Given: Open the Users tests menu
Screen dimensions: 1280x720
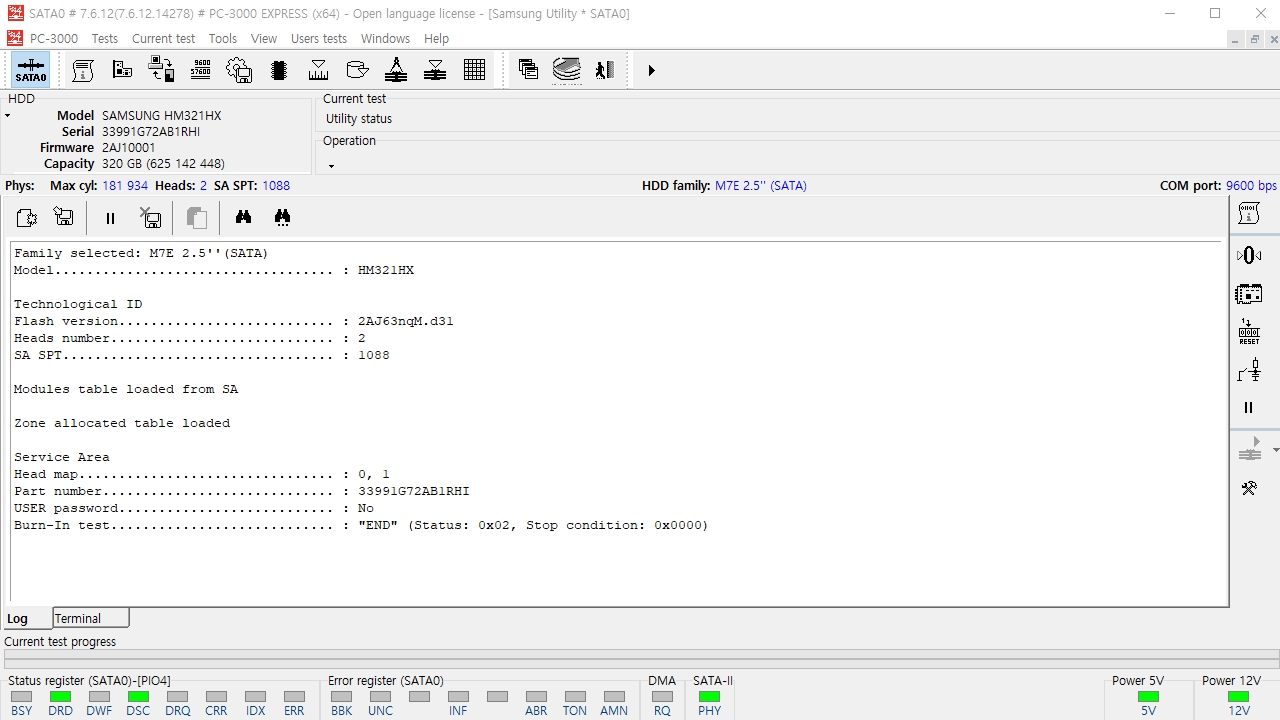Looking at the screenshot, I should click(x=319, y=38).
